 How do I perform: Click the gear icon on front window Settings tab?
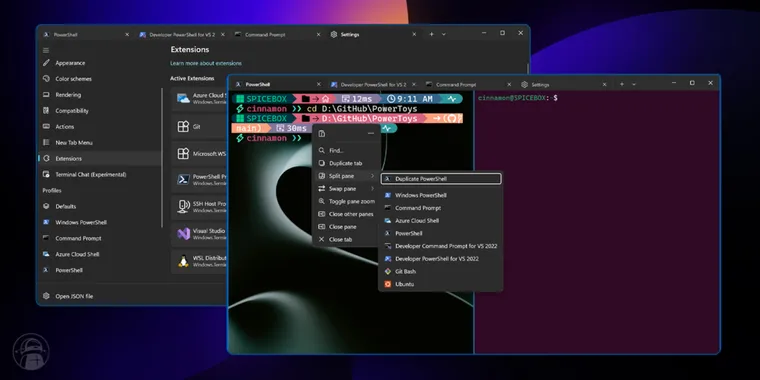[x=524, y=84]
